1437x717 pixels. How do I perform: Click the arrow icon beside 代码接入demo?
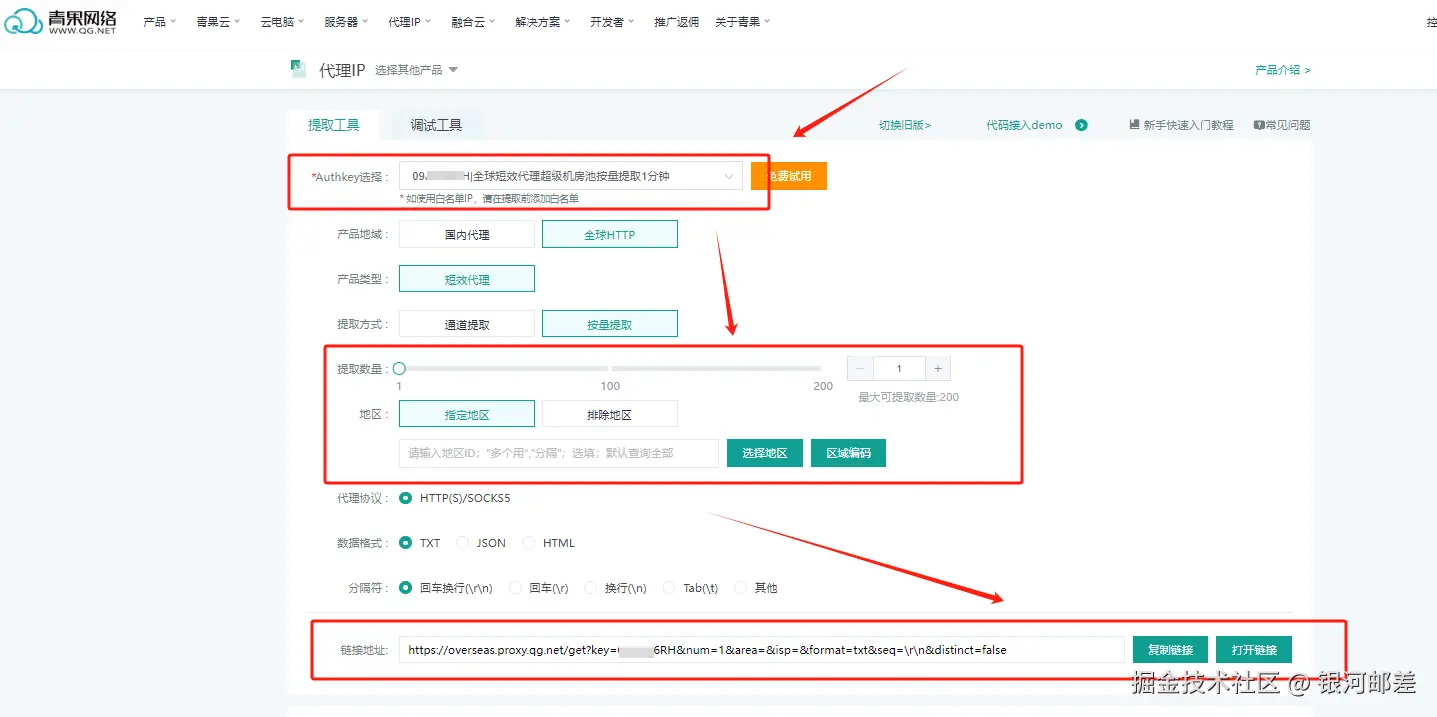(x=1081, y=125)
